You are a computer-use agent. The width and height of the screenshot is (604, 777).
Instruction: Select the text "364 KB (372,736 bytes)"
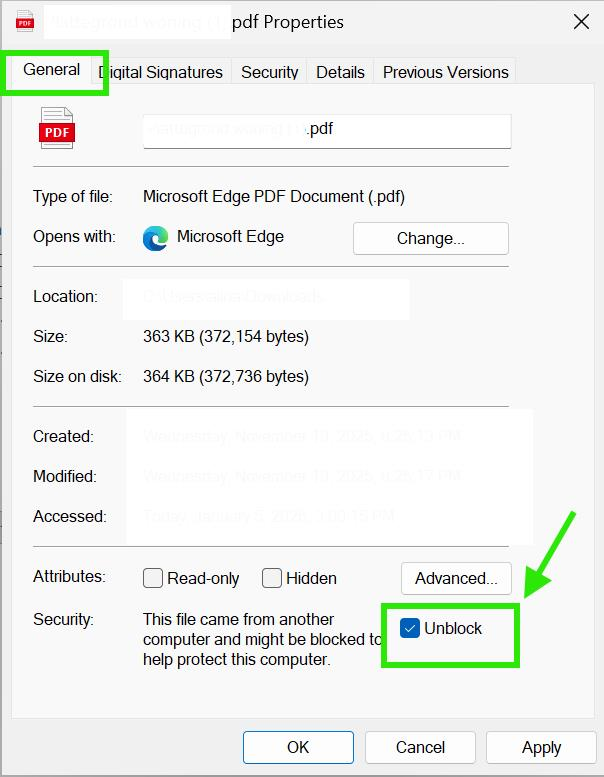click(x=226, y=377)
